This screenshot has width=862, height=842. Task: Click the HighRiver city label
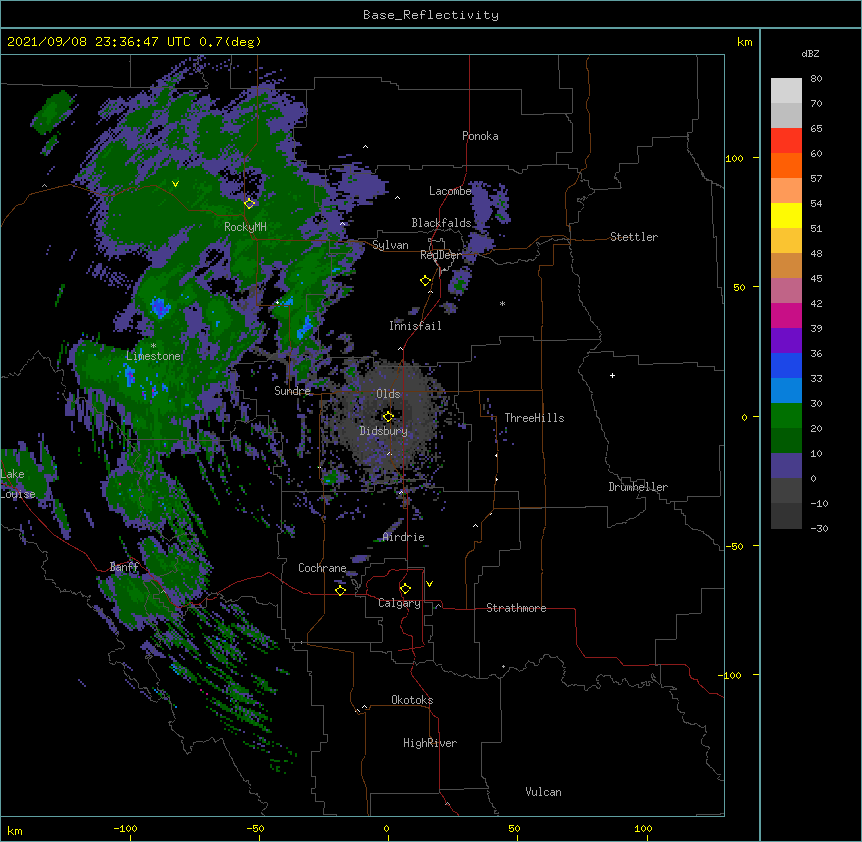[x=430, y=743]
